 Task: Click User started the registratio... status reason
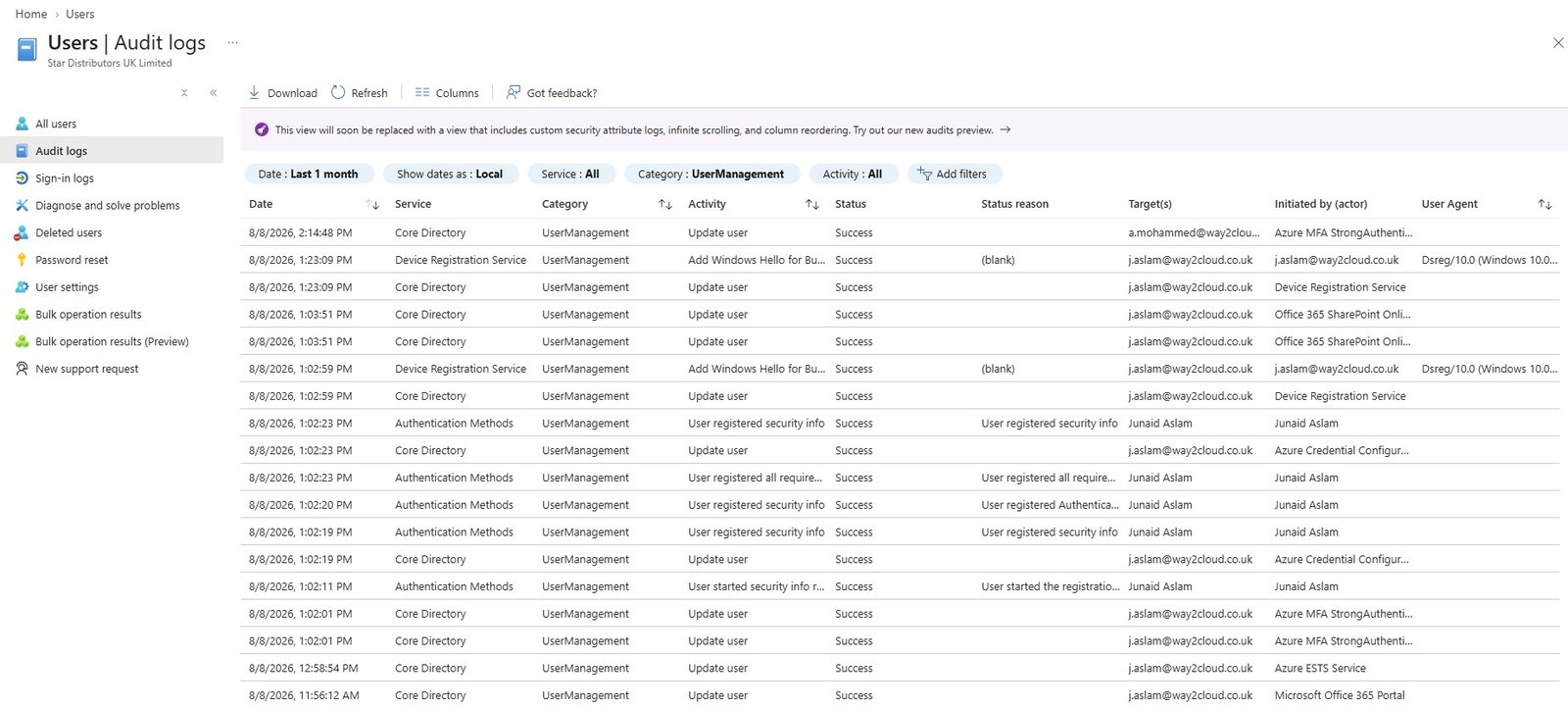[1050, 586]
